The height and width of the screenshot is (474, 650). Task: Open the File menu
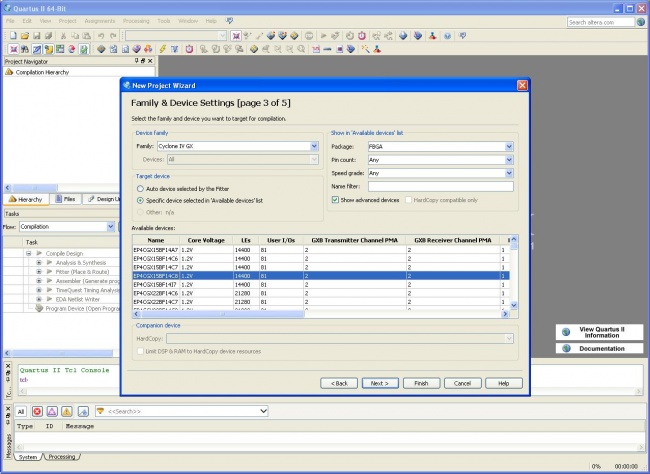tap(10, 21)
